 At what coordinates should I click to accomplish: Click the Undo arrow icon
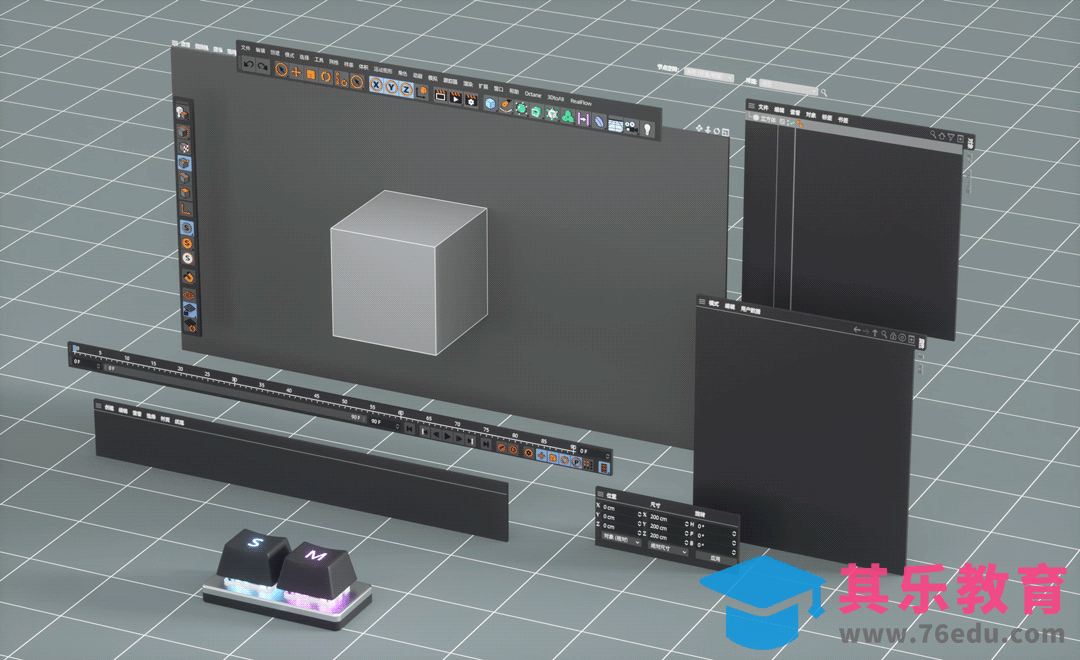pos(248,65)
